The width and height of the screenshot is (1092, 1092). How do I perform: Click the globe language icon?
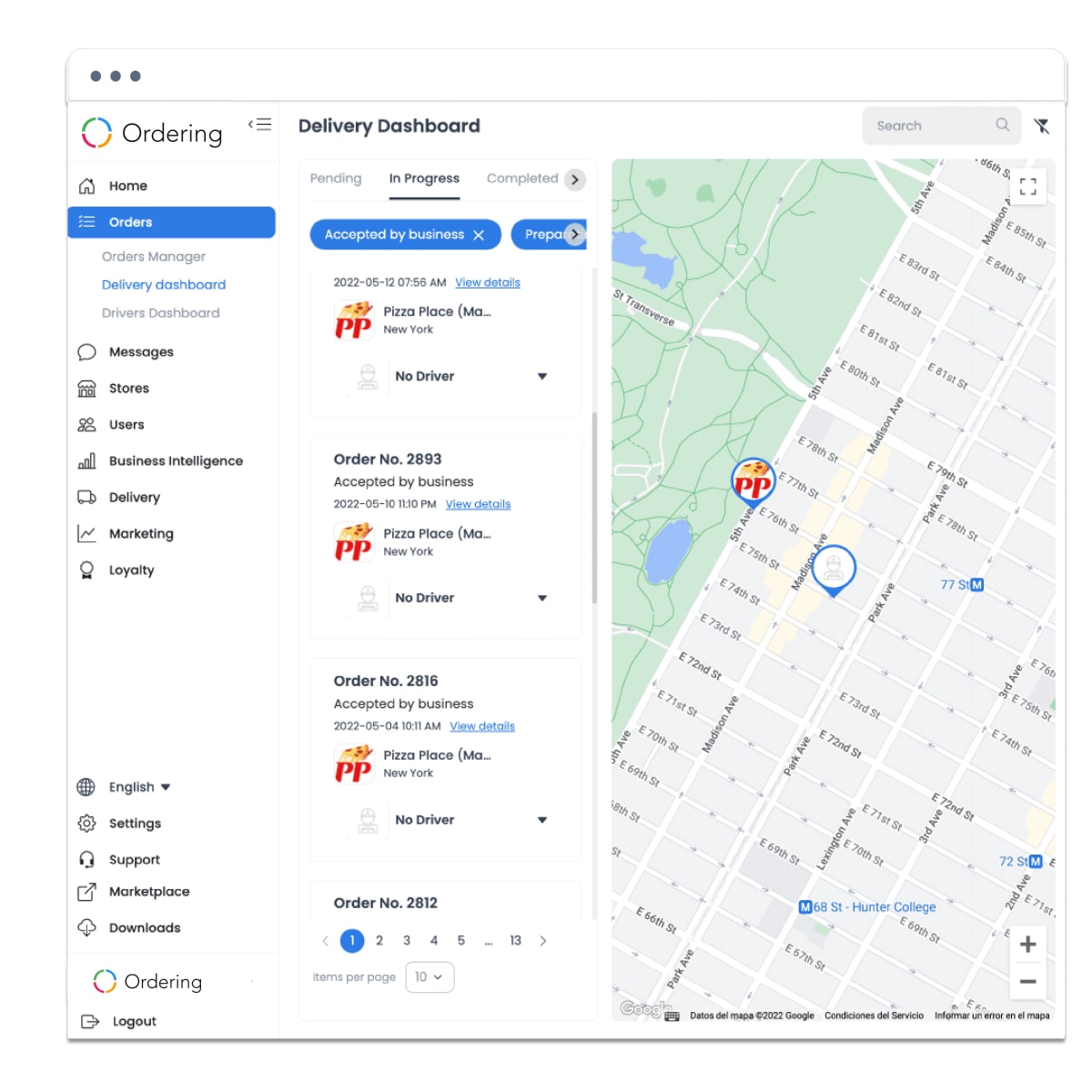[x=86, y=787]
